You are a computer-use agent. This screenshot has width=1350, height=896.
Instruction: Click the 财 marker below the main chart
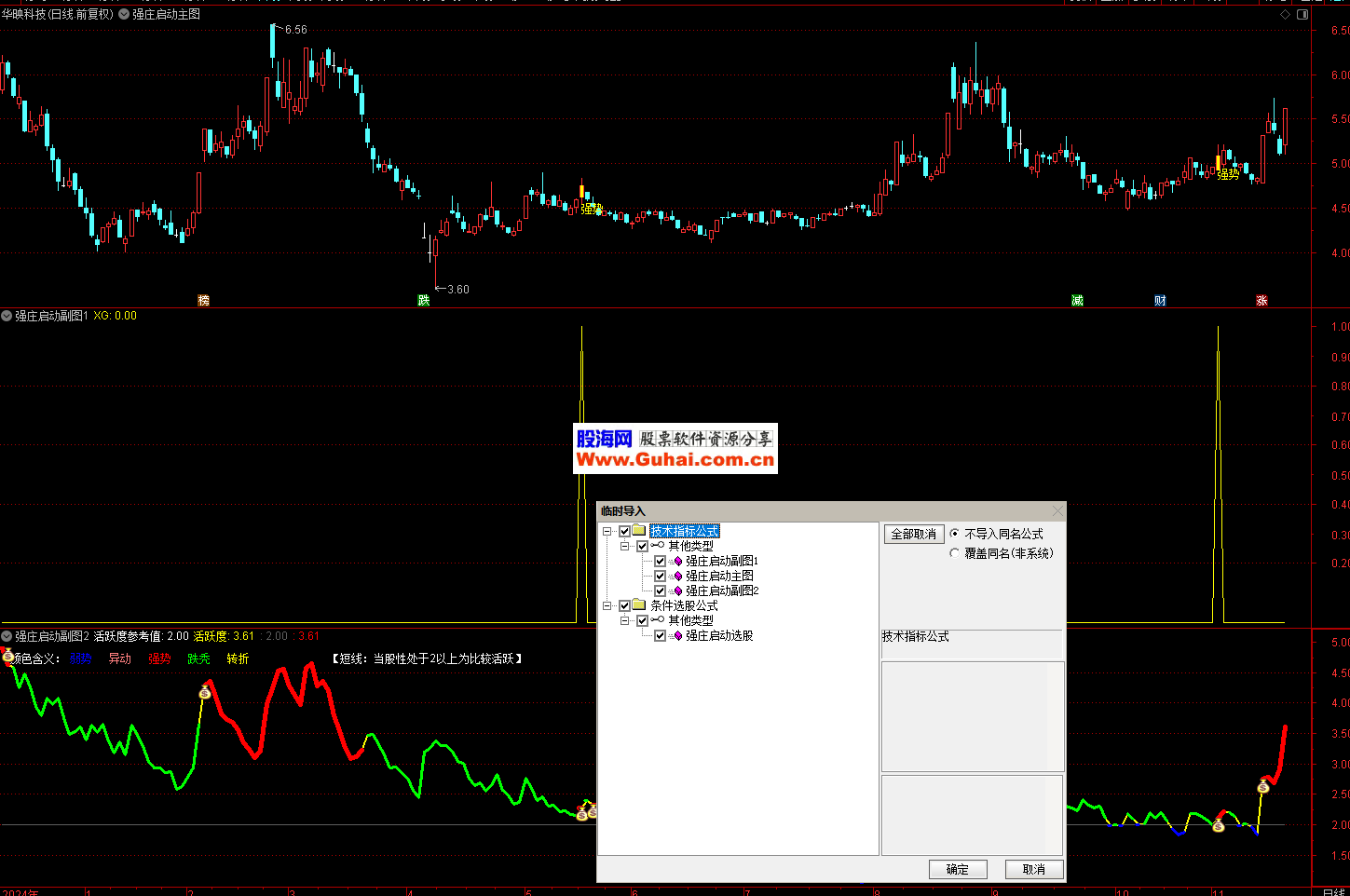click(1160, 300)
